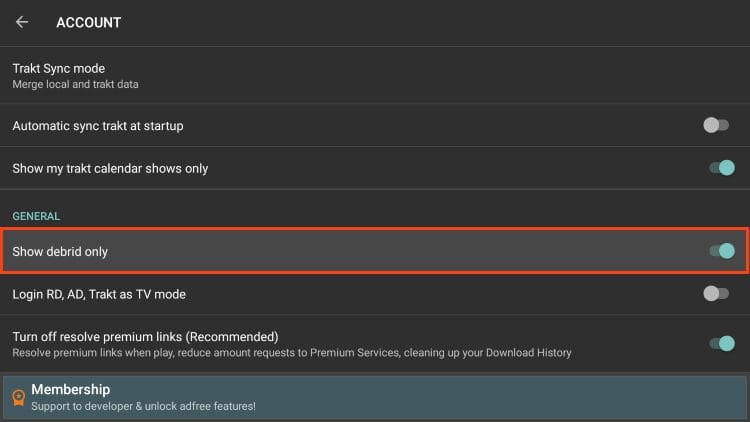This screenshot has height=422, width=750.
Task: Turn off the Show debrid only switch
Action: coord(722,251)
